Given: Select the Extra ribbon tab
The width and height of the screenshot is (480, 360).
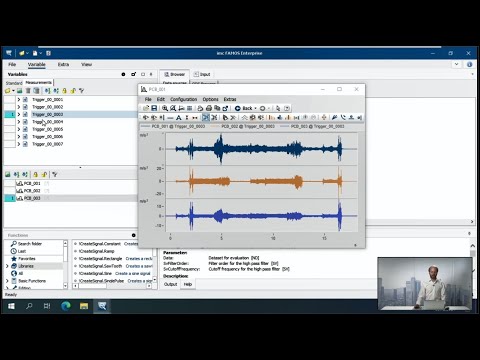Looking at the screenshot, I should coord(63,64).
